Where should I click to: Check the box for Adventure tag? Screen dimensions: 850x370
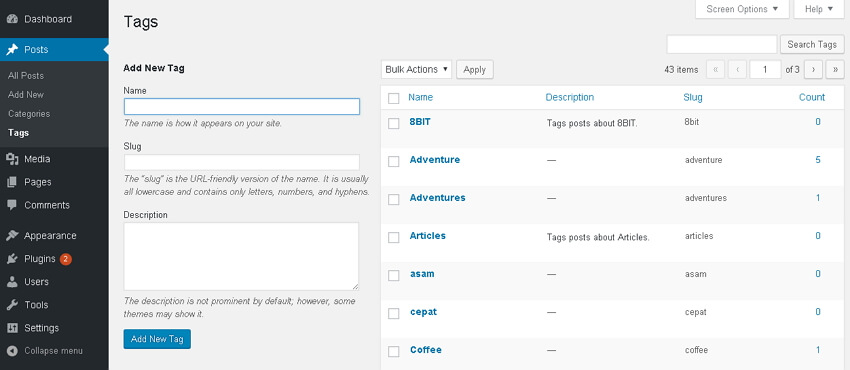394,161
